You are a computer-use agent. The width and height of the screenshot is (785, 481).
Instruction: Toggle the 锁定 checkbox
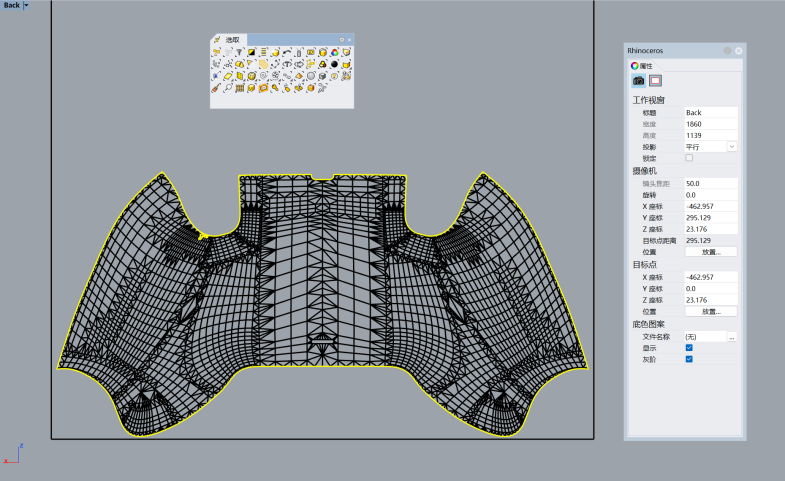tap(689, 158)
